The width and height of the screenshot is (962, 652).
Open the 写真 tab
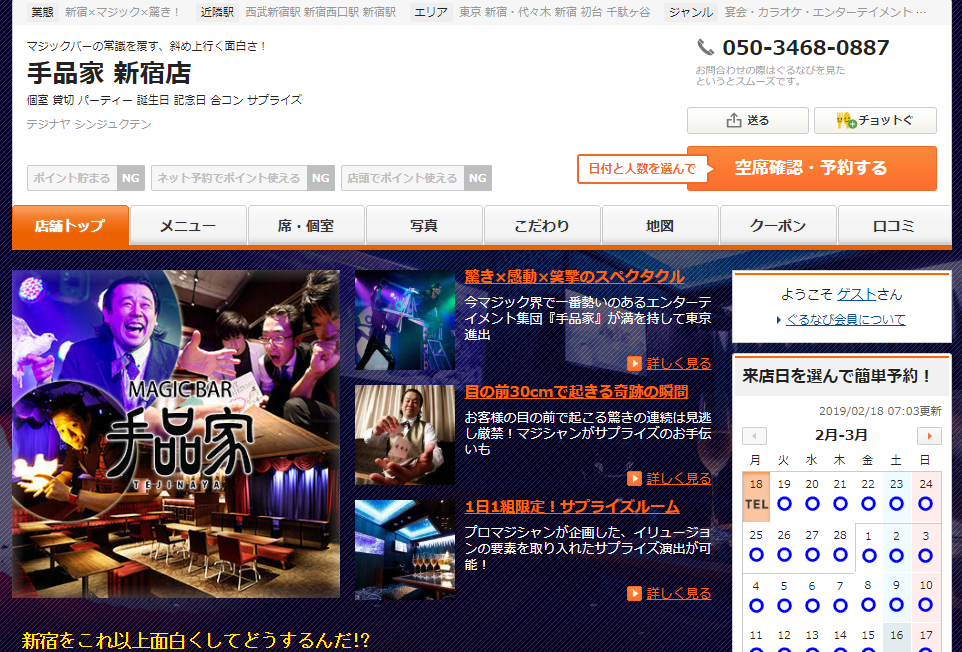point(424,226)
